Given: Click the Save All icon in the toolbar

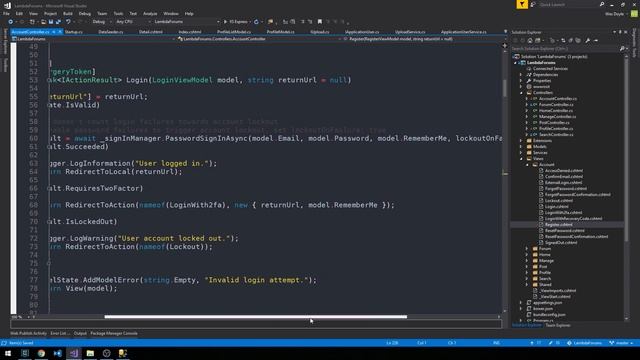Looking at the screenshot, I should click(x=58, y=22).
